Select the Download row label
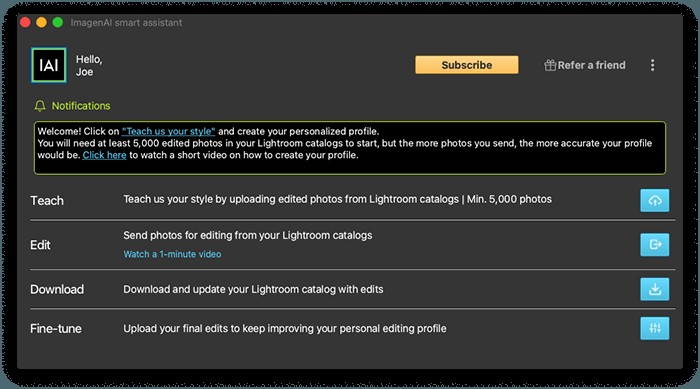The image size is (700, 389). point(57,289)
